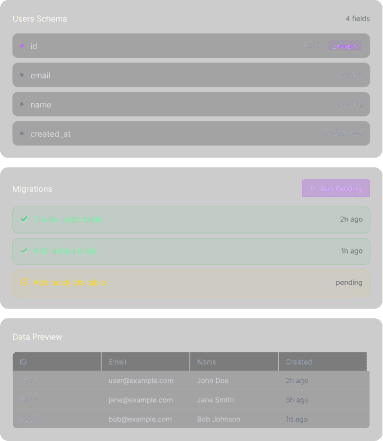Click the bob@example.com email cell
The height and width of the screenshot is (441, 383).
click(140, 419)
